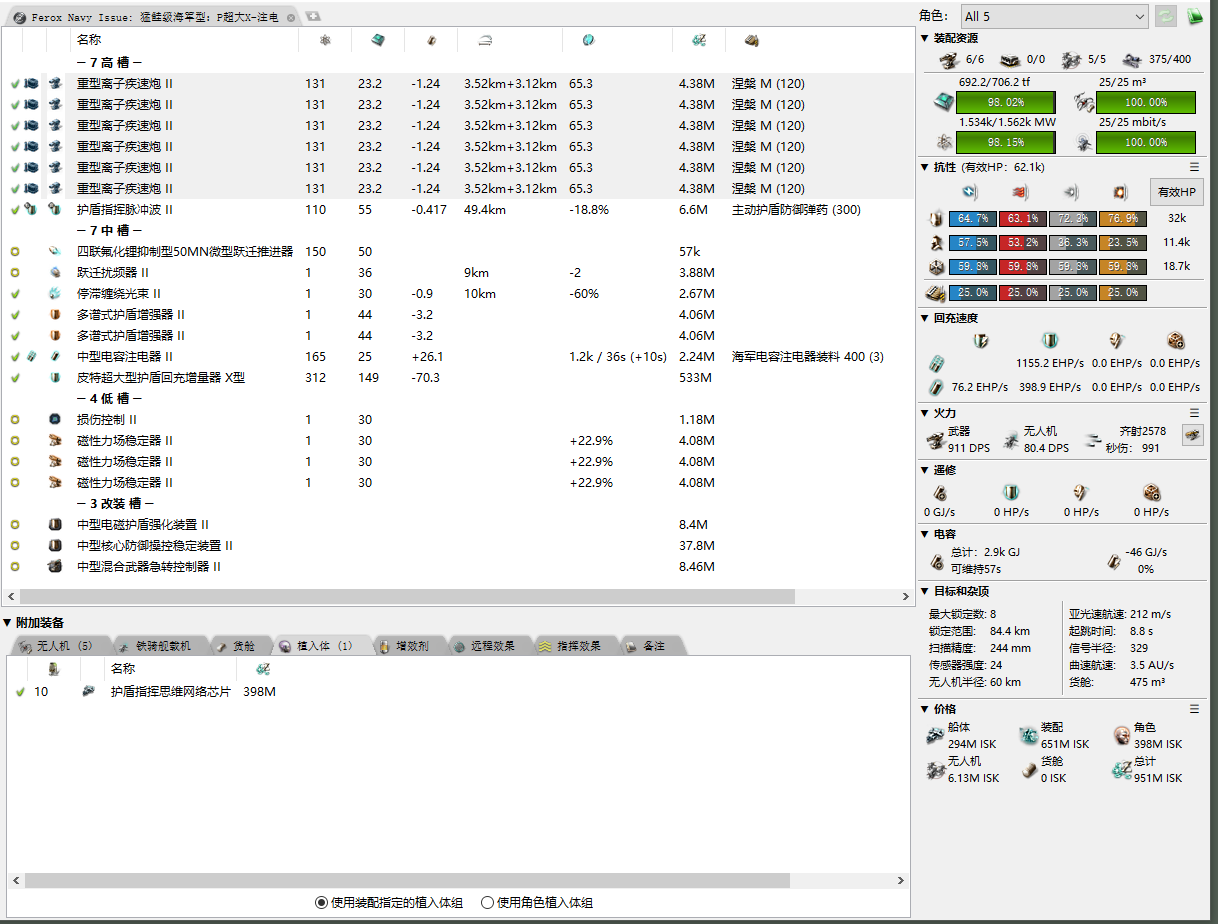
Task: Click the green skill book icon
Action: (x=1194, y=16)
